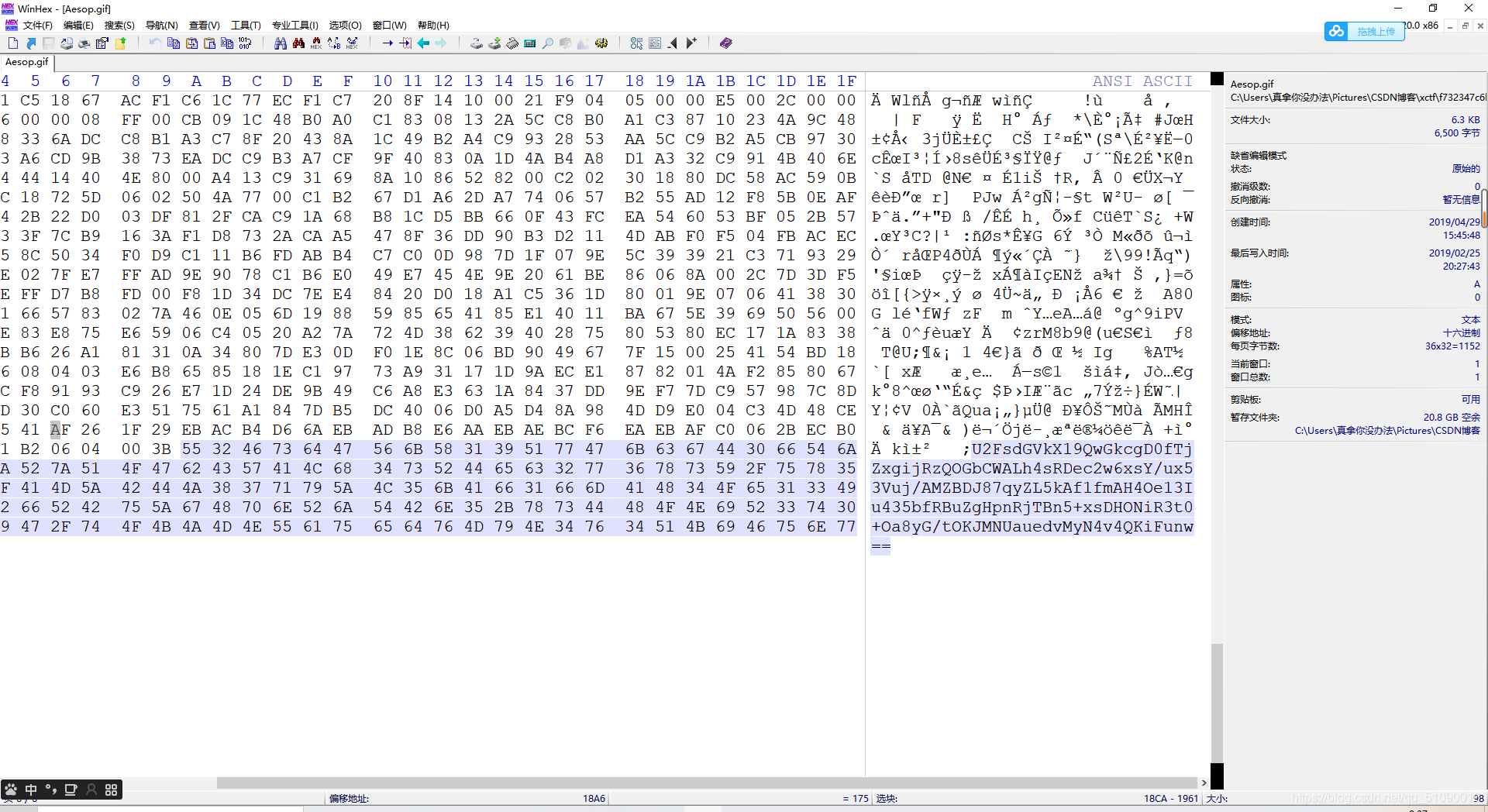Open the 导航(N) menu
1488x812 pixels.
161,26
